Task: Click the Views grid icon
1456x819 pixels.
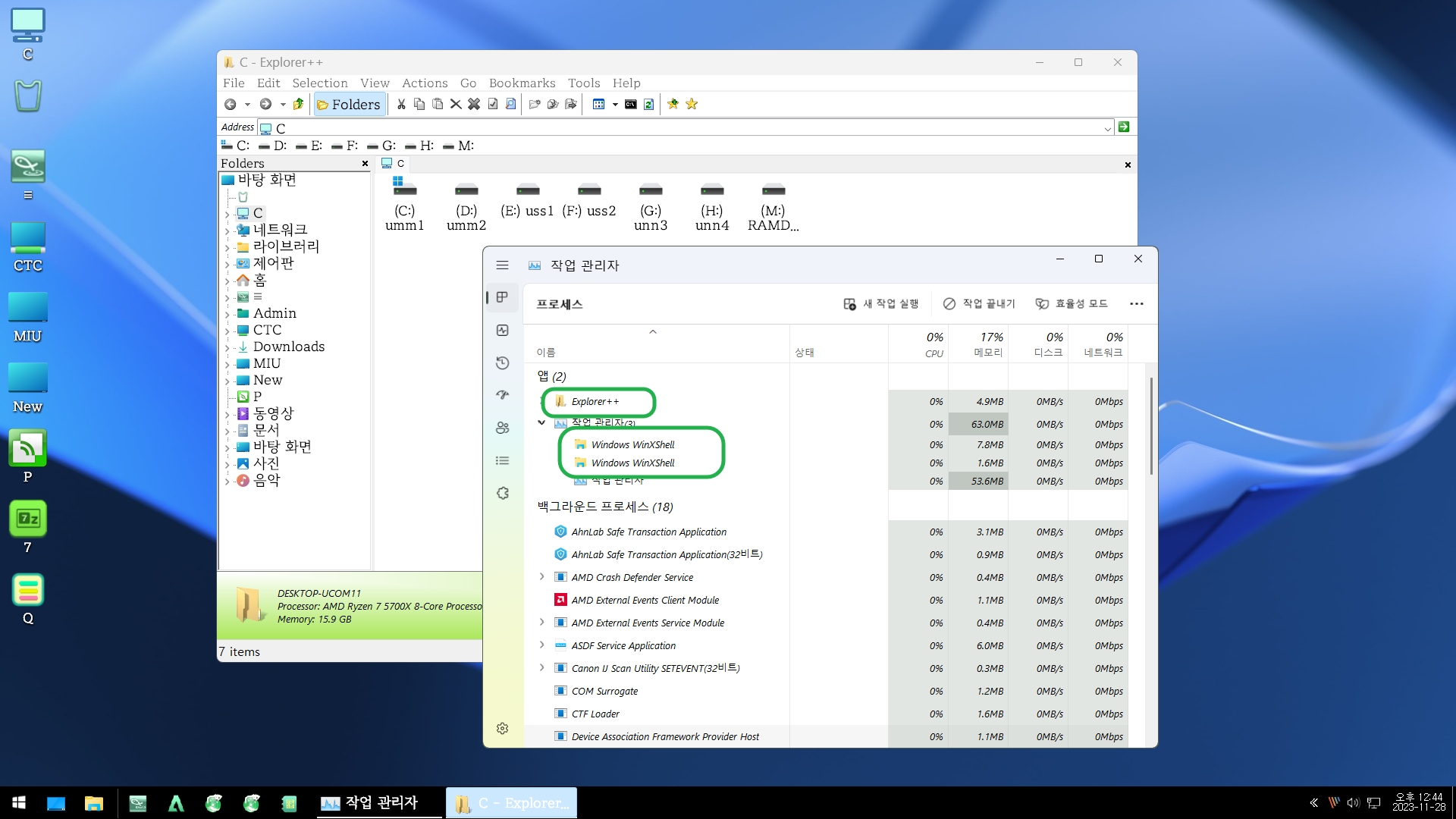Action: click(x=598, y=105)
